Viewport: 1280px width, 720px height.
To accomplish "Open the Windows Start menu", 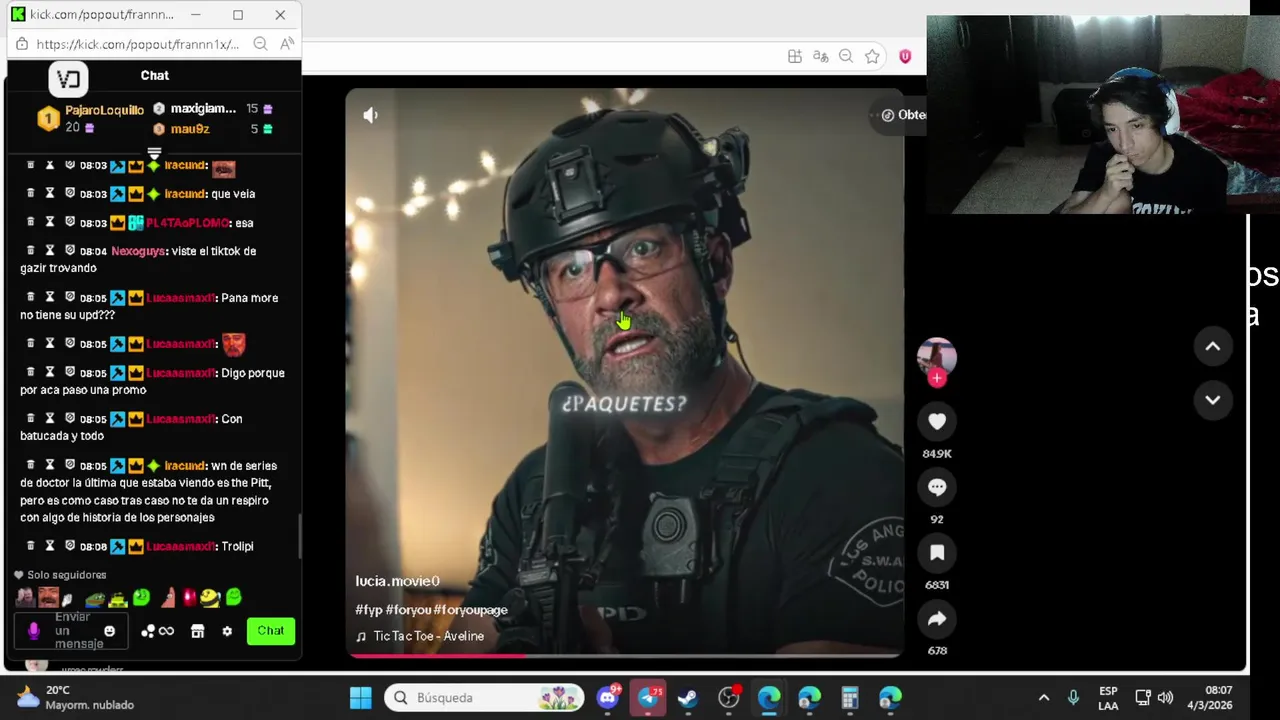I will [x=360, y=698].
